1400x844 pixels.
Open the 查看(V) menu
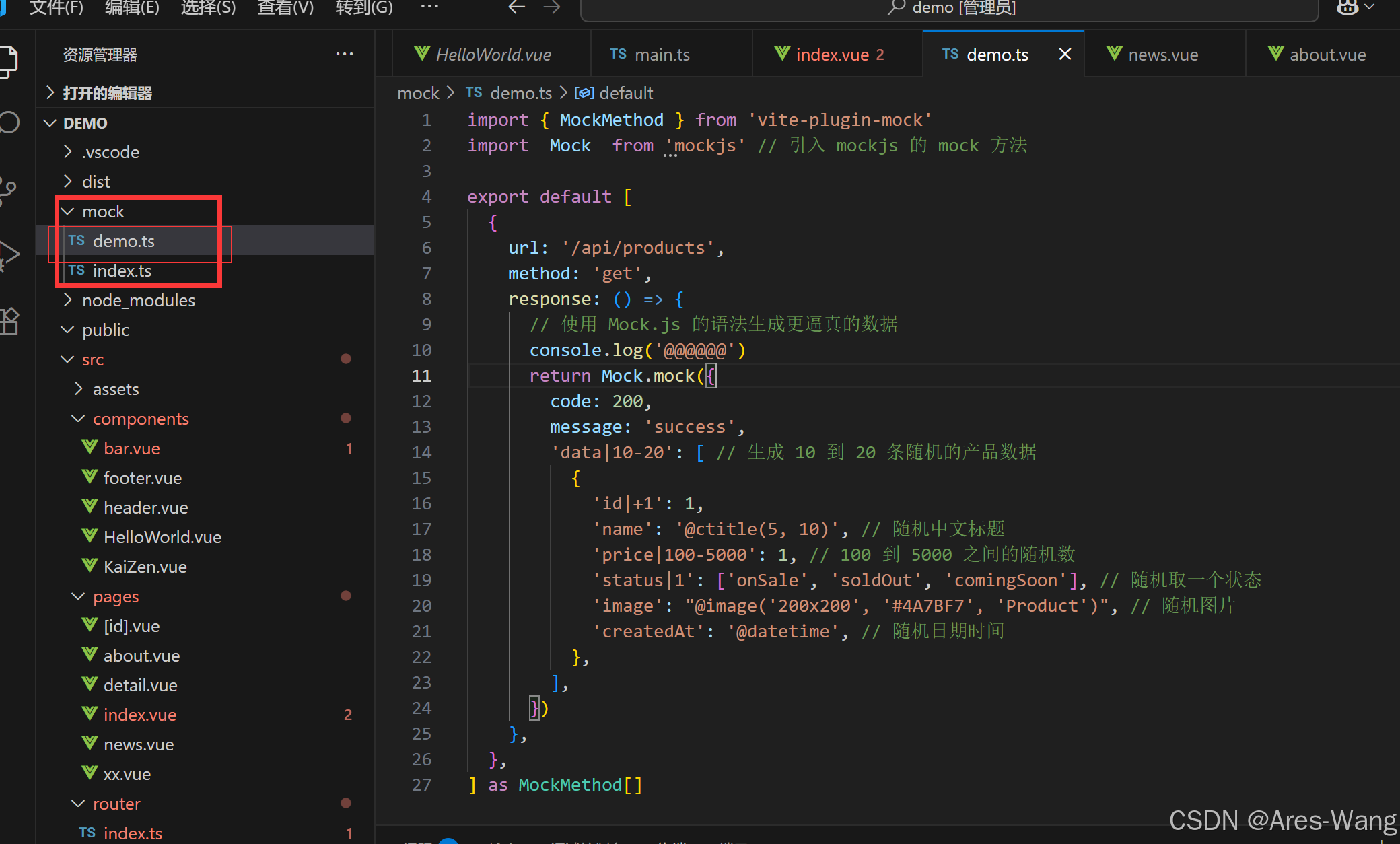[x=285, y=8]
